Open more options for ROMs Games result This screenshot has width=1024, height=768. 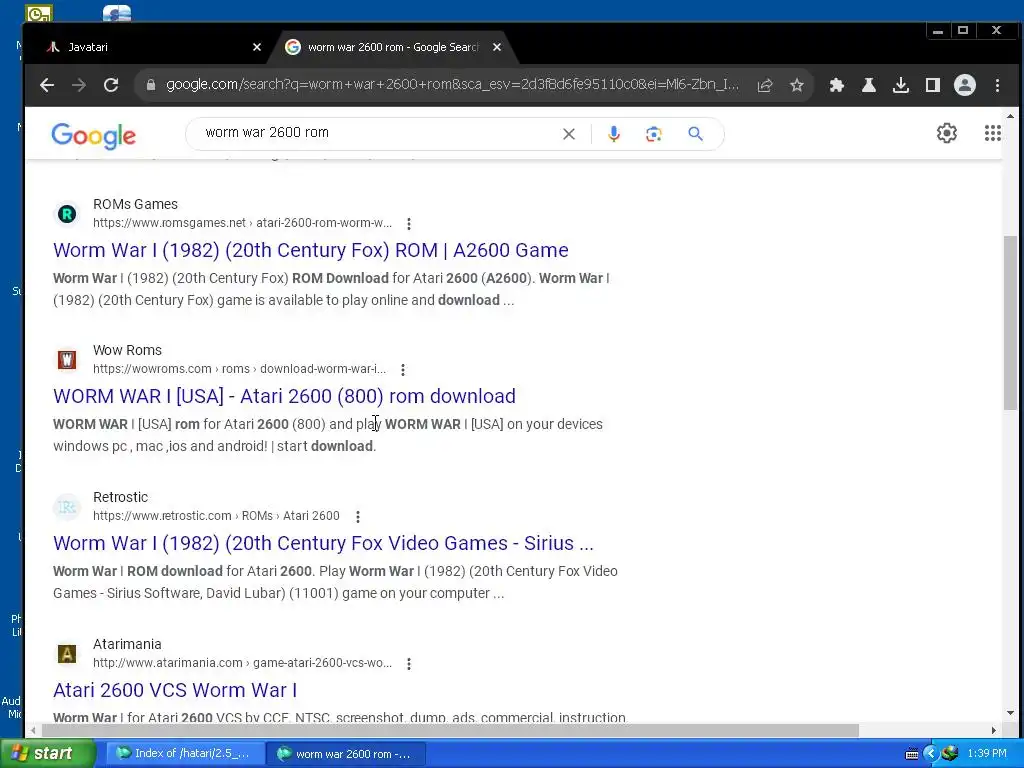(409, 224)
